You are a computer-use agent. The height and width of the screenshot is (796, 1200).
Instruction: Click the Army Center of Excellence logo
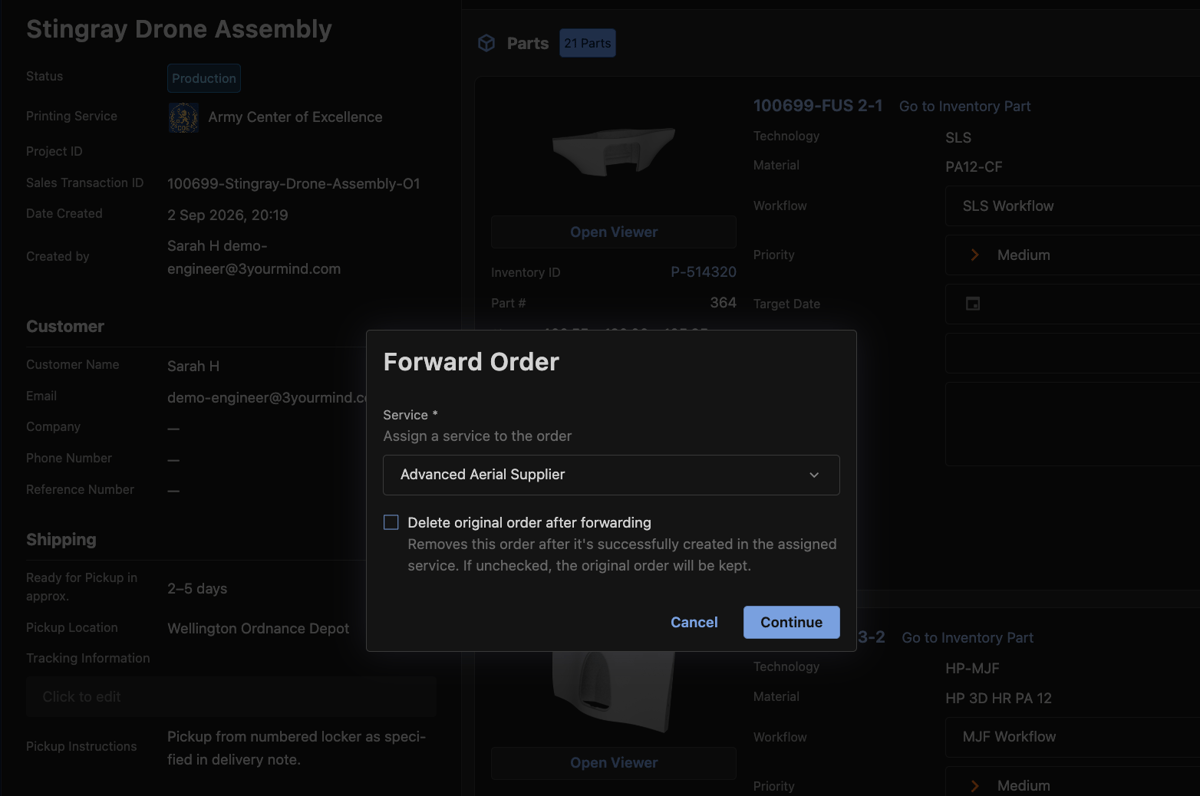tap(183, 117)
